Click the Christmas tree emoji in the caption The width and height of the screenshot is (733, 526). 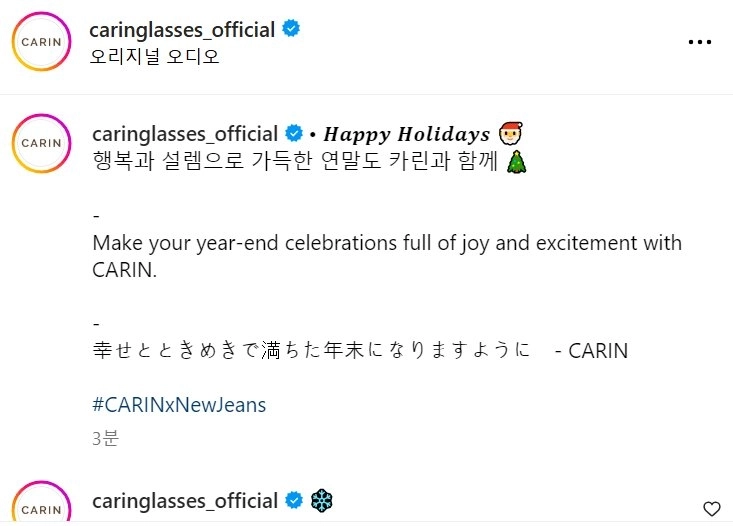[x=517, y=161]
